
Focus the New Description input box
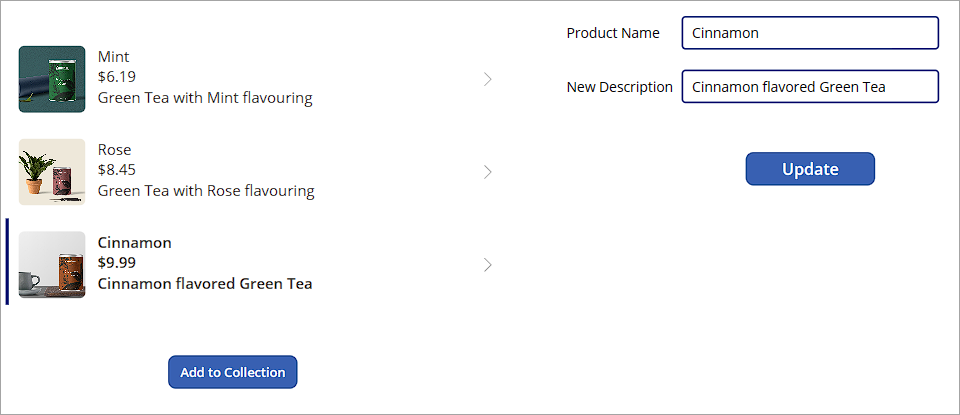coord(809,87)
